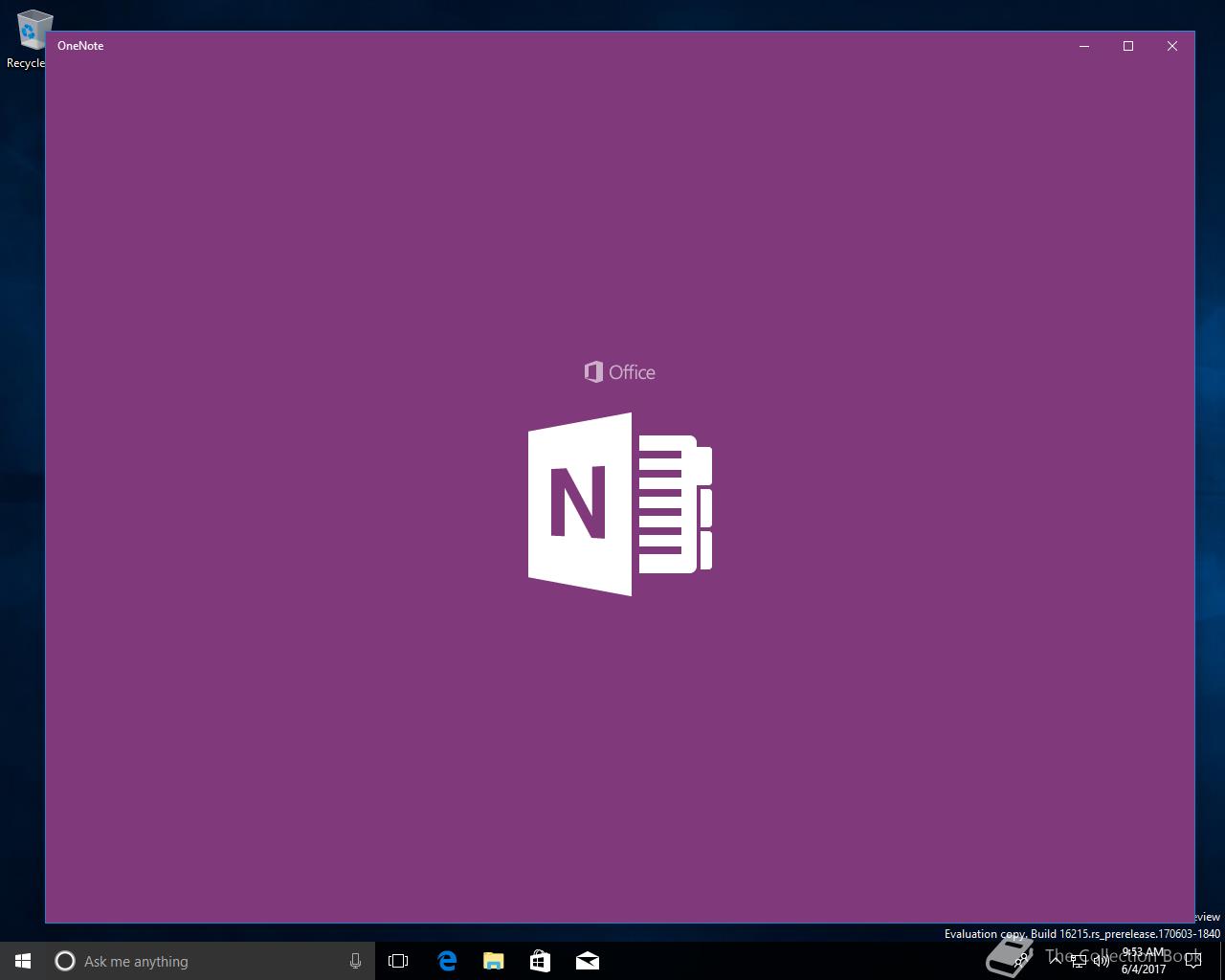The height and width of the screenshot is (980, 1225).
Task: Open the Mail app from the taskbar
Action: (x=587, y=961)
